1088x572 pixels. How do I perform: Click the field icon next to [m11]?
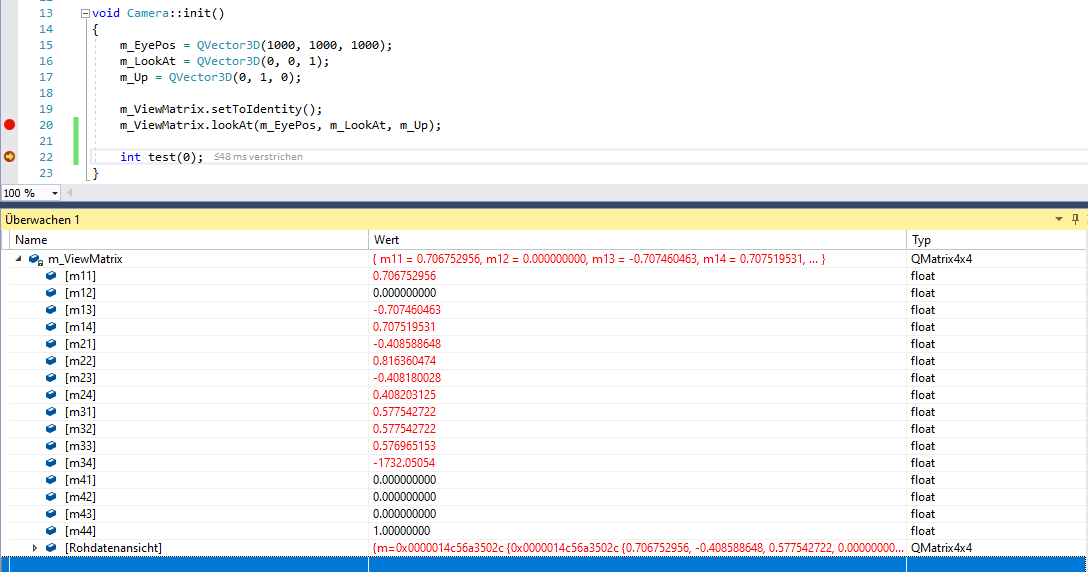click(x=51, y=276)
